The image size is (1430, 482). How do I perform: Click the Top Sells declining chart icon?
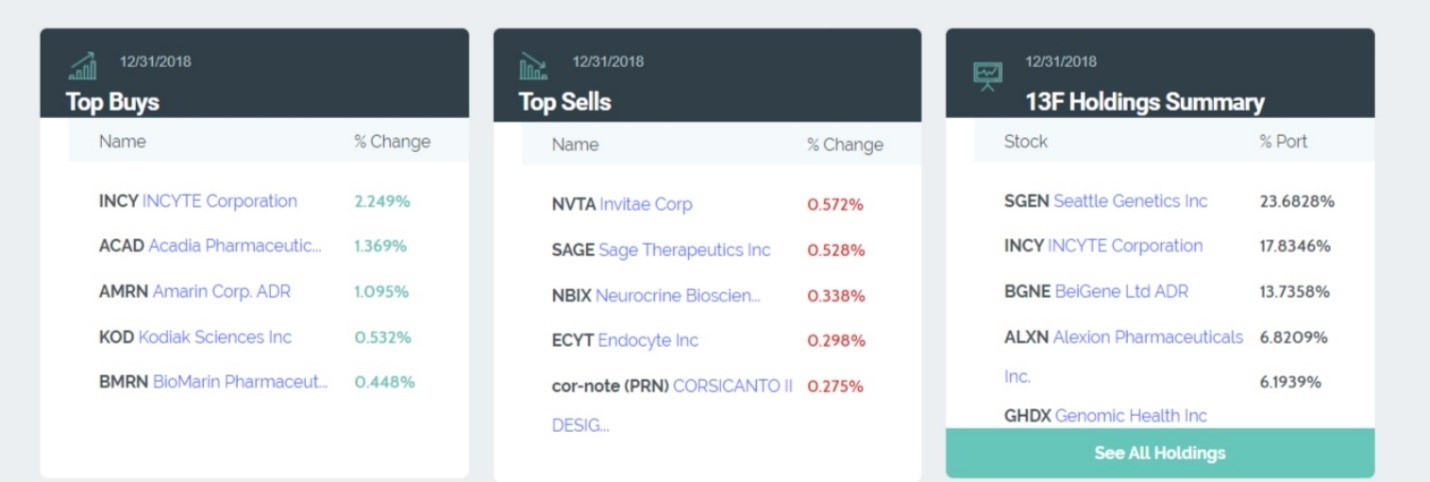(x=533, y=67)
